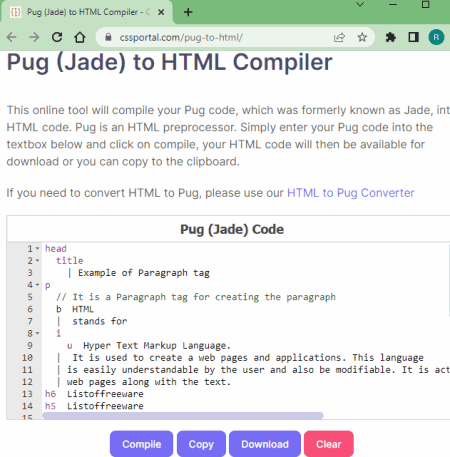This screenshot has width=450, height=457.
Task: Bookmark this page with the star icon
Action: 362,37
